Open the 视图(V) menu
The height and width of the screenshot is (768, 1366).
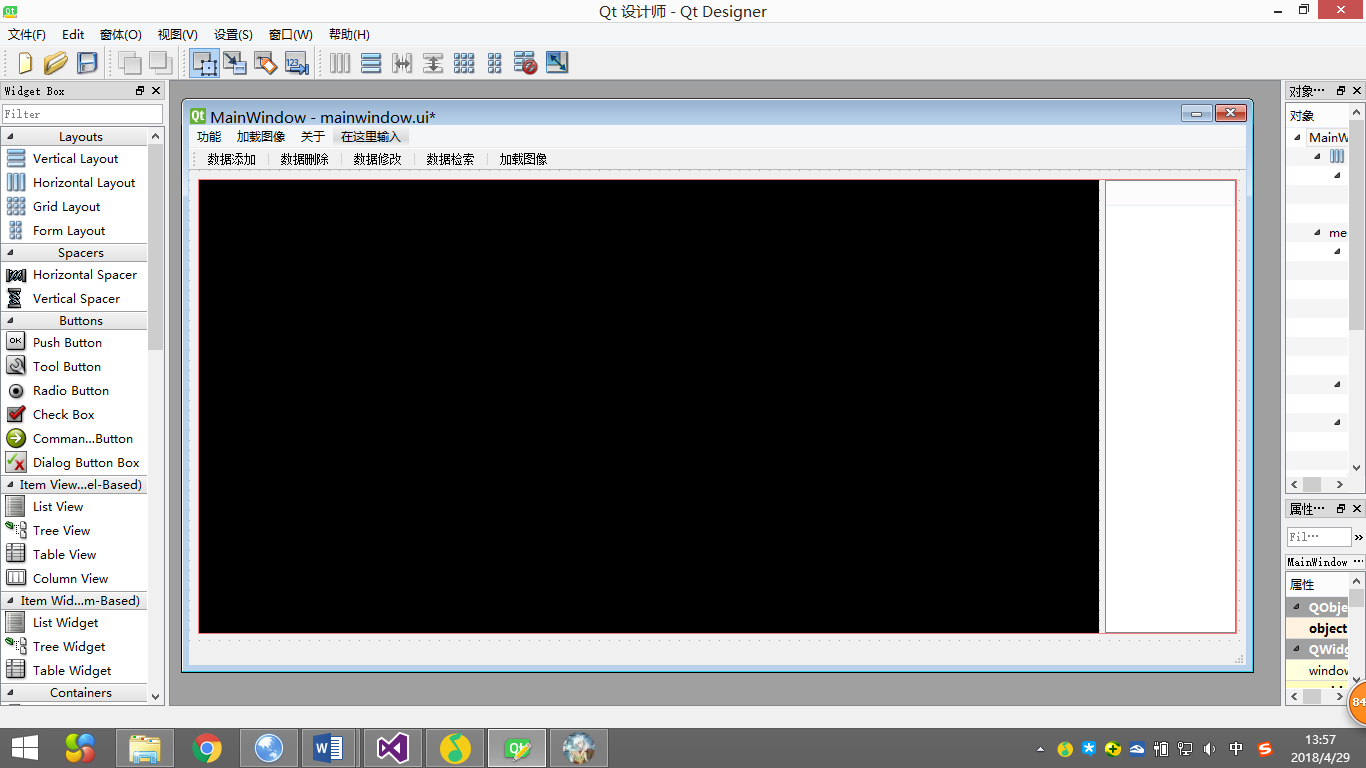(x=178, y=34)
